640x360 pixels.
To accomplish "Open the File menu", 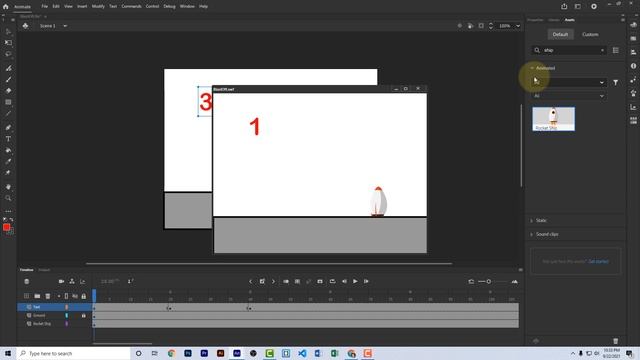I will coord(44,7).
